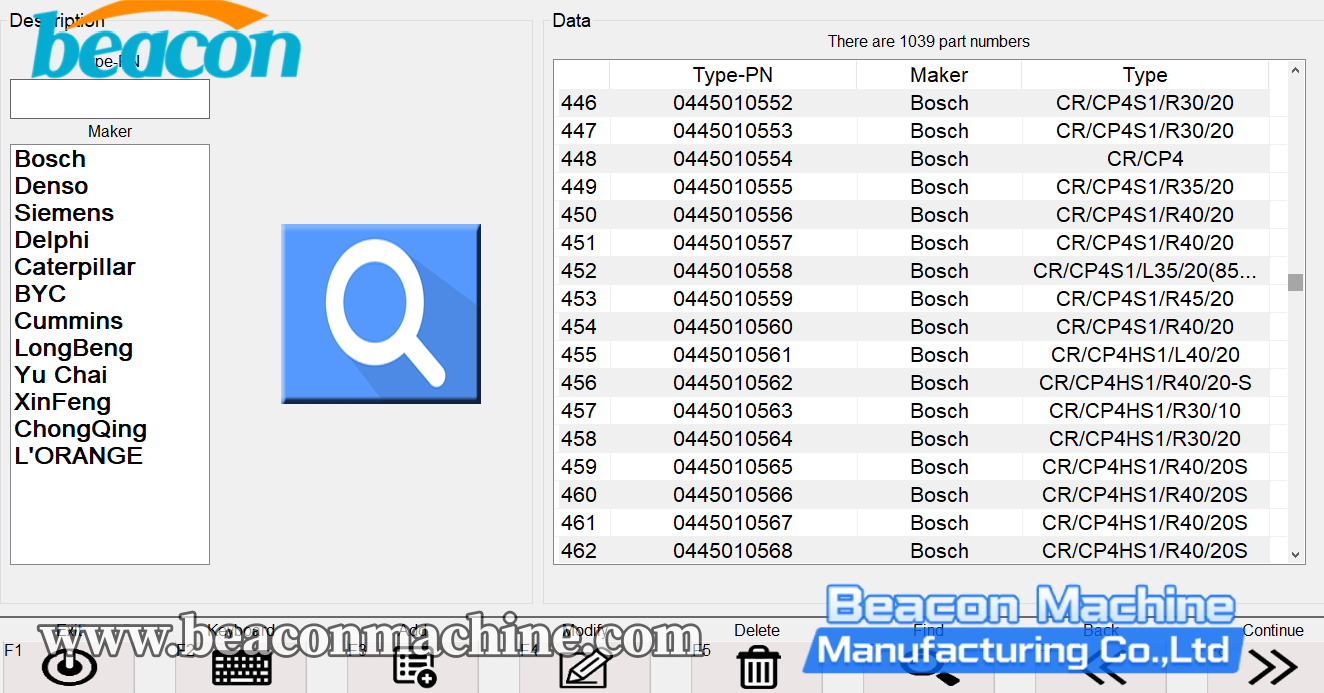The width and height of the screenshot is (1324, 693).
Task: Pick LongBeng in the Maker list
Action: (x=74, y=348)
